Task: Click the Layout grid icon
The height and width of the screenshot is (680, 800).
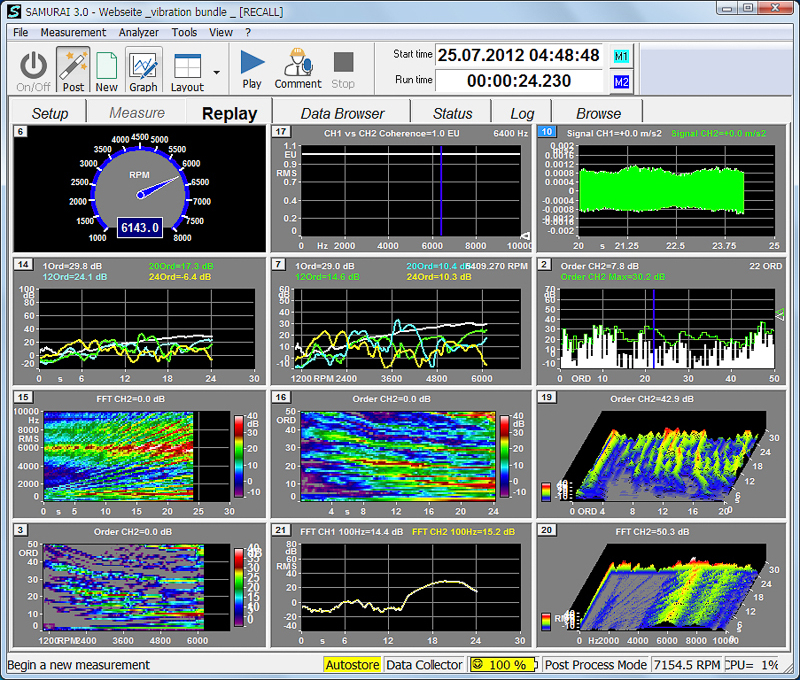Action: [x=187, y=66]
